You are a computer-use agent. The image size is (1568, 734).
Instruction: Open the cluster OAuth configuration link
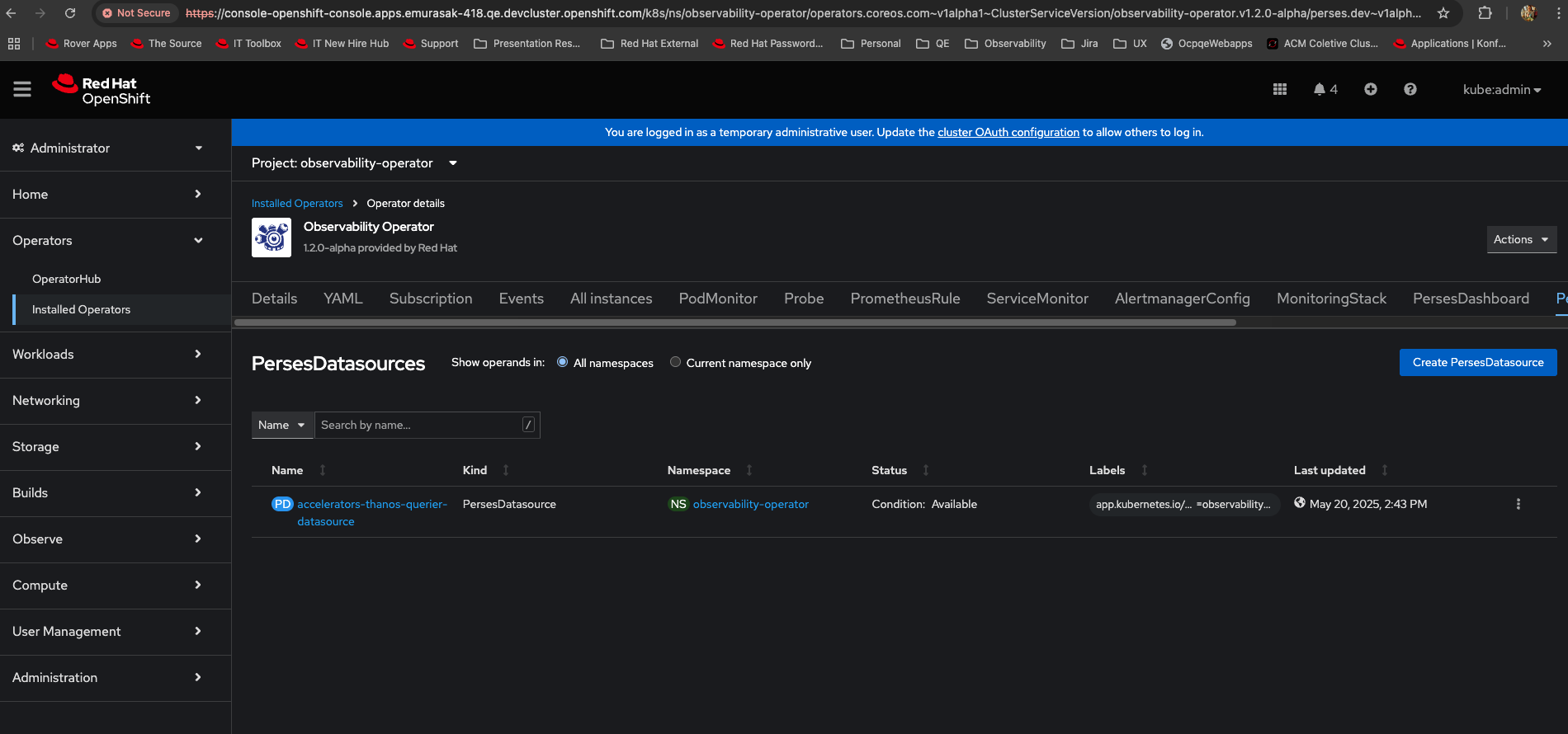coord(1008,132)
